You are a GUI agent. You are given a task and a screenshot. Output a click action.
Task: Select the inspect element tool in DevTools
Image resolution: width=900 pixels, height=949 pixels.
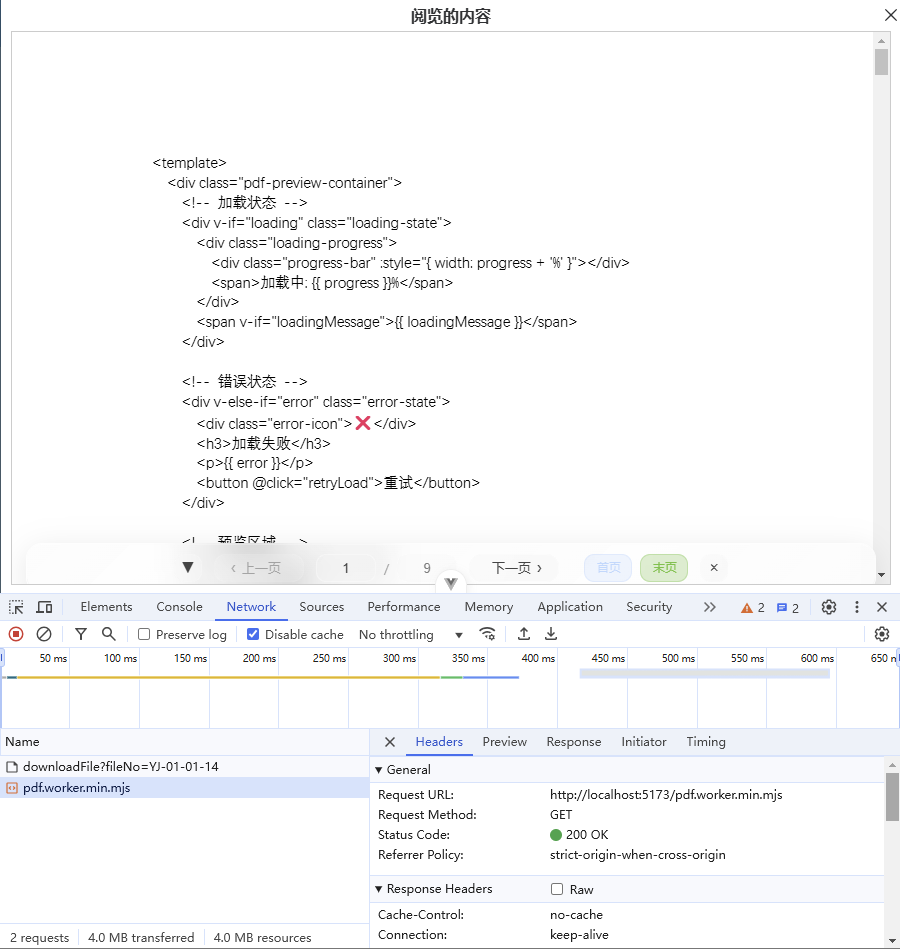point(15,606)
